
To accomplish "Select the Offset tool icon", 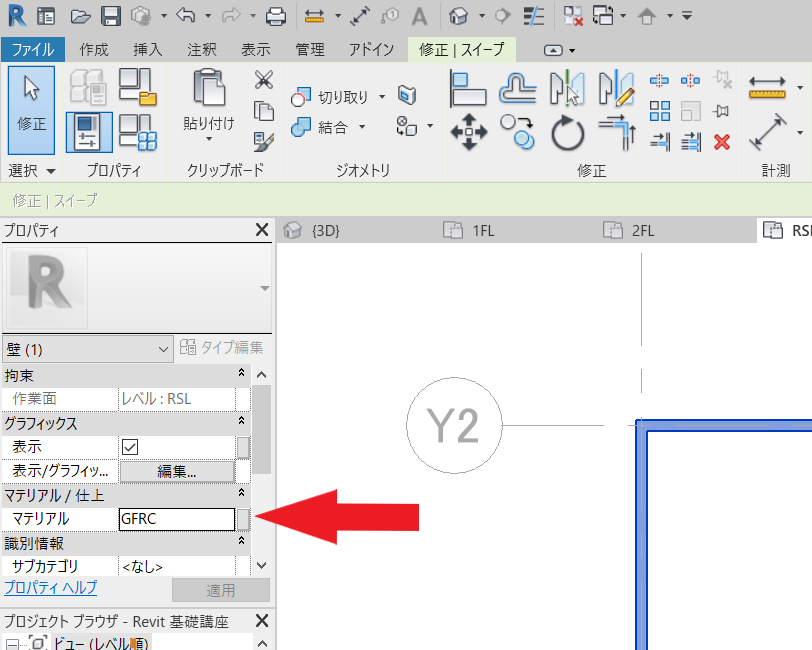I will 517,89.
